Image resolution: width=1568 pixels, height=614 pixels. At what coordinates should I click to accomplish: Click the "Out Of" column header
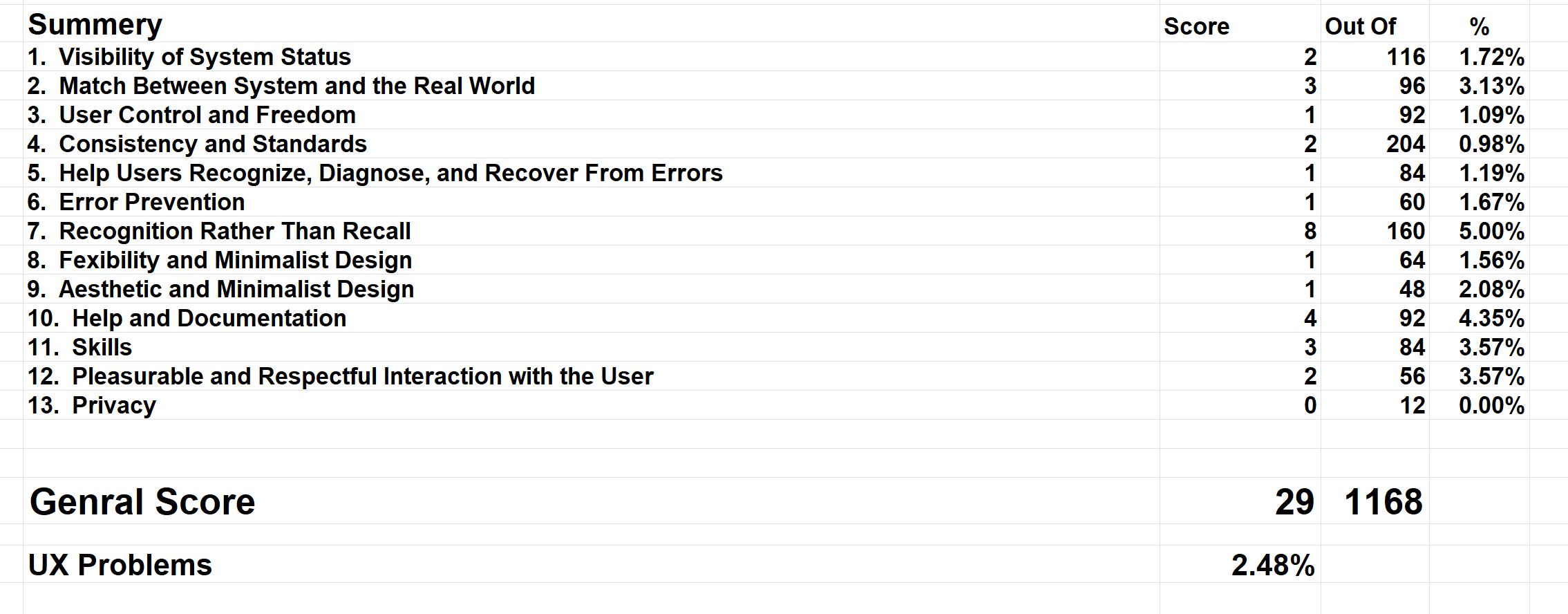(x=1360, y=26)
